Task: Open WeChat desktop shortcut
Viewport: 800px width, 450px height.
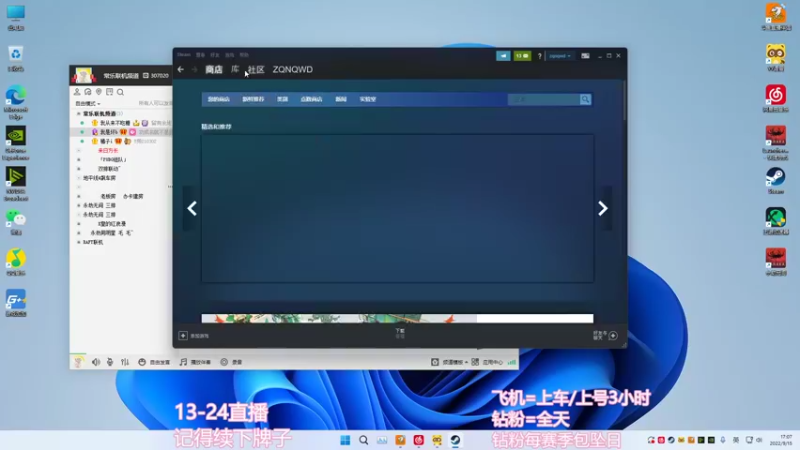Action: coord(16,222)
